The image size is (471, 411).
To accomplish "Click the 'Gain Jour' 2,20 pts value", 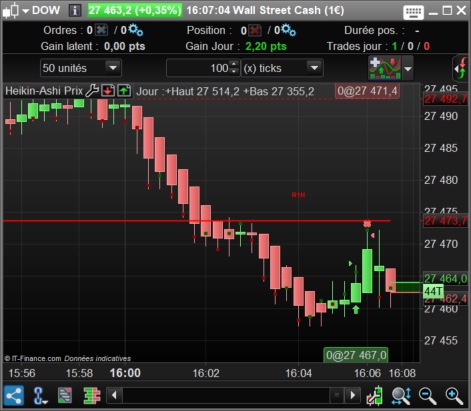I will pos(266,46).
